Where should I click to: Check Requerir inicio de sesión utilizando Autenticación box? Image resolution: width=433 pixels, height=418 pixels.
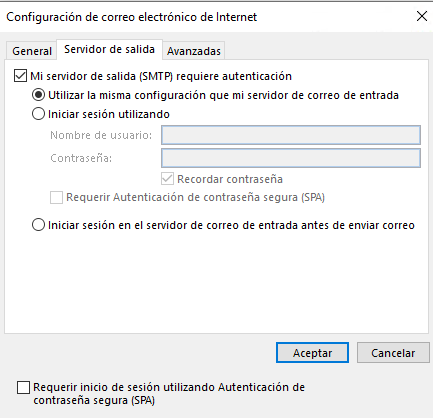click(x=23, y=388)
